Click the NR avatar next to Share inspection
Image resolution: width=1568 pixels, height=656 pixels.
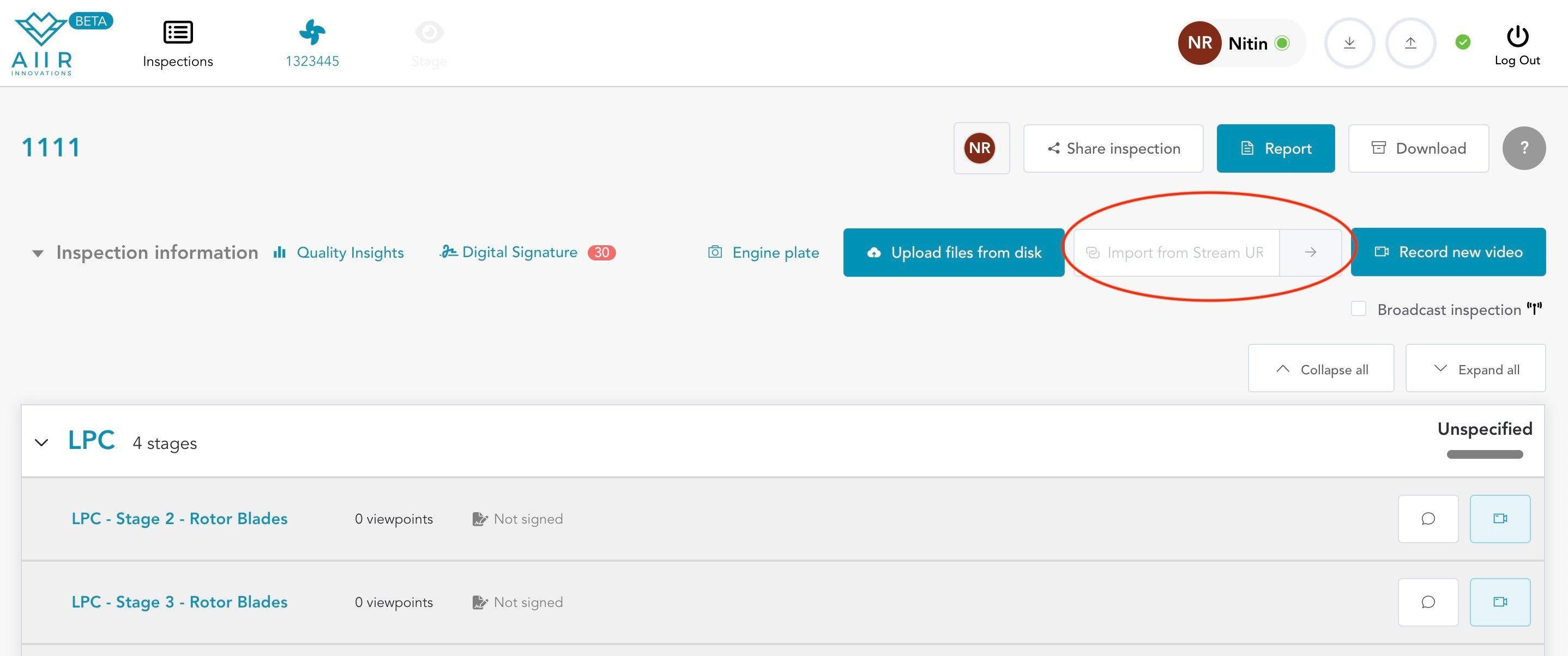(x=980, y=148)
